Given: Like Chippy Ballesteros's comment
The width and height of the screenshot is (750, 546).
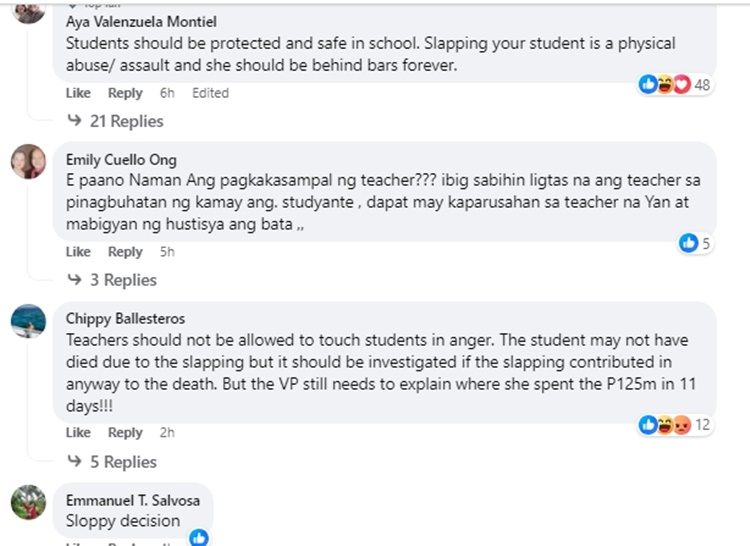Looking at the screenshot, I should pos(78,433).
